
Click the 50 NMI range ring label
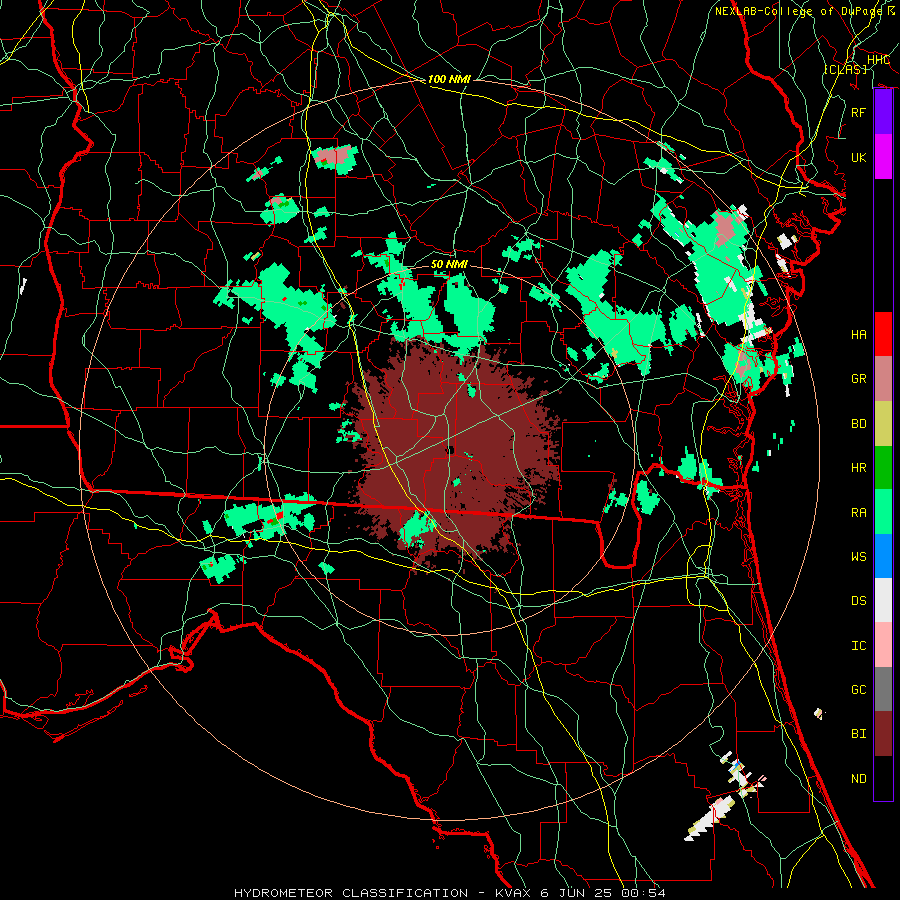449,264
